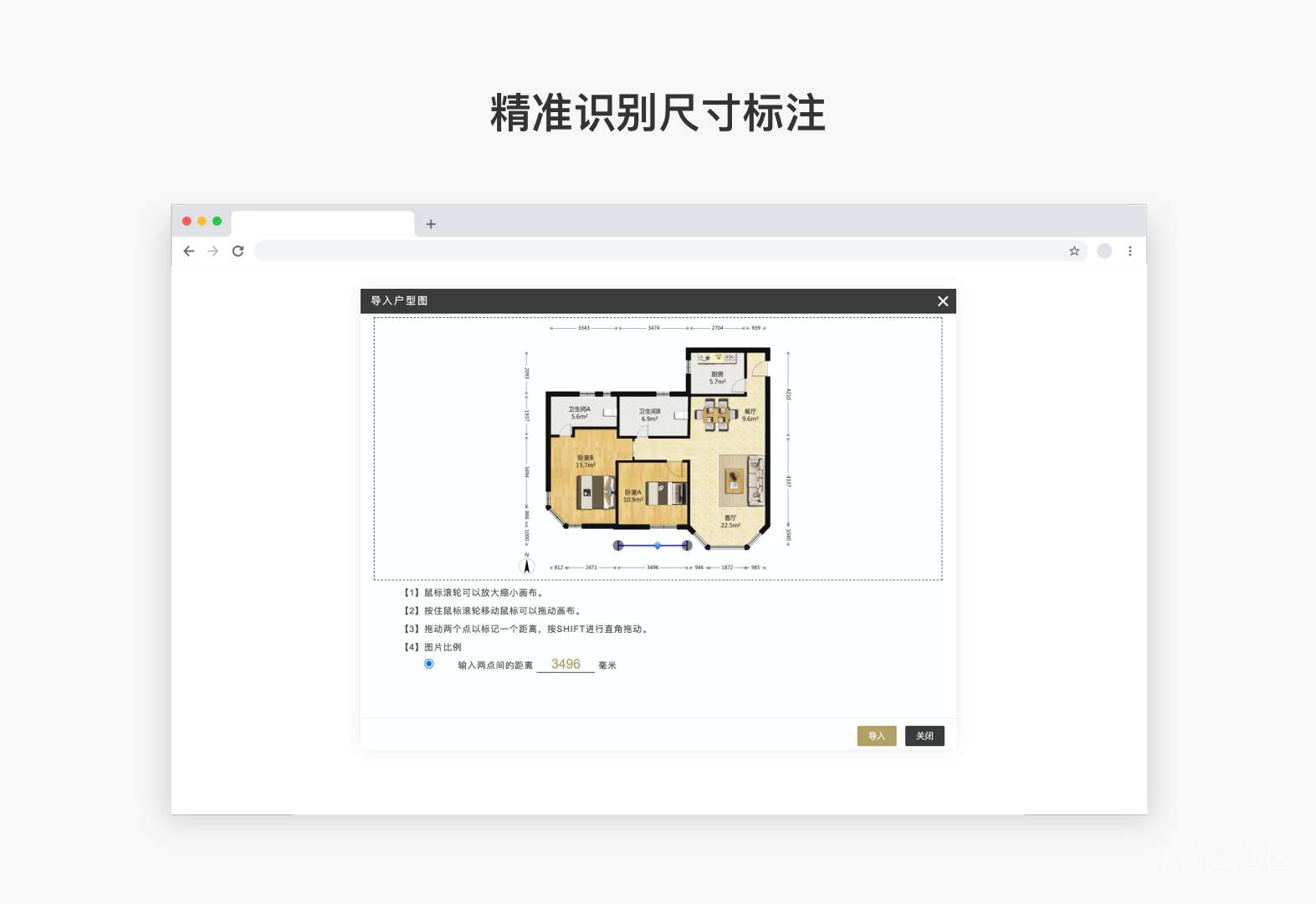The height and width of the screenshot is (904, 1316).
Task: Reload the page with the refresh icon
Action: 238,251
